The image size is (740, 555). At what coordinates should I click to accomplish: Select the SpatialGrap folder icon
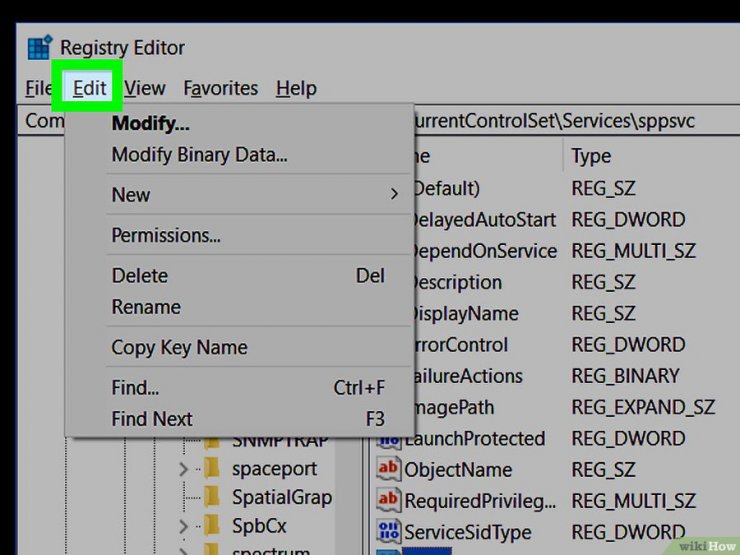coord(211,497)
